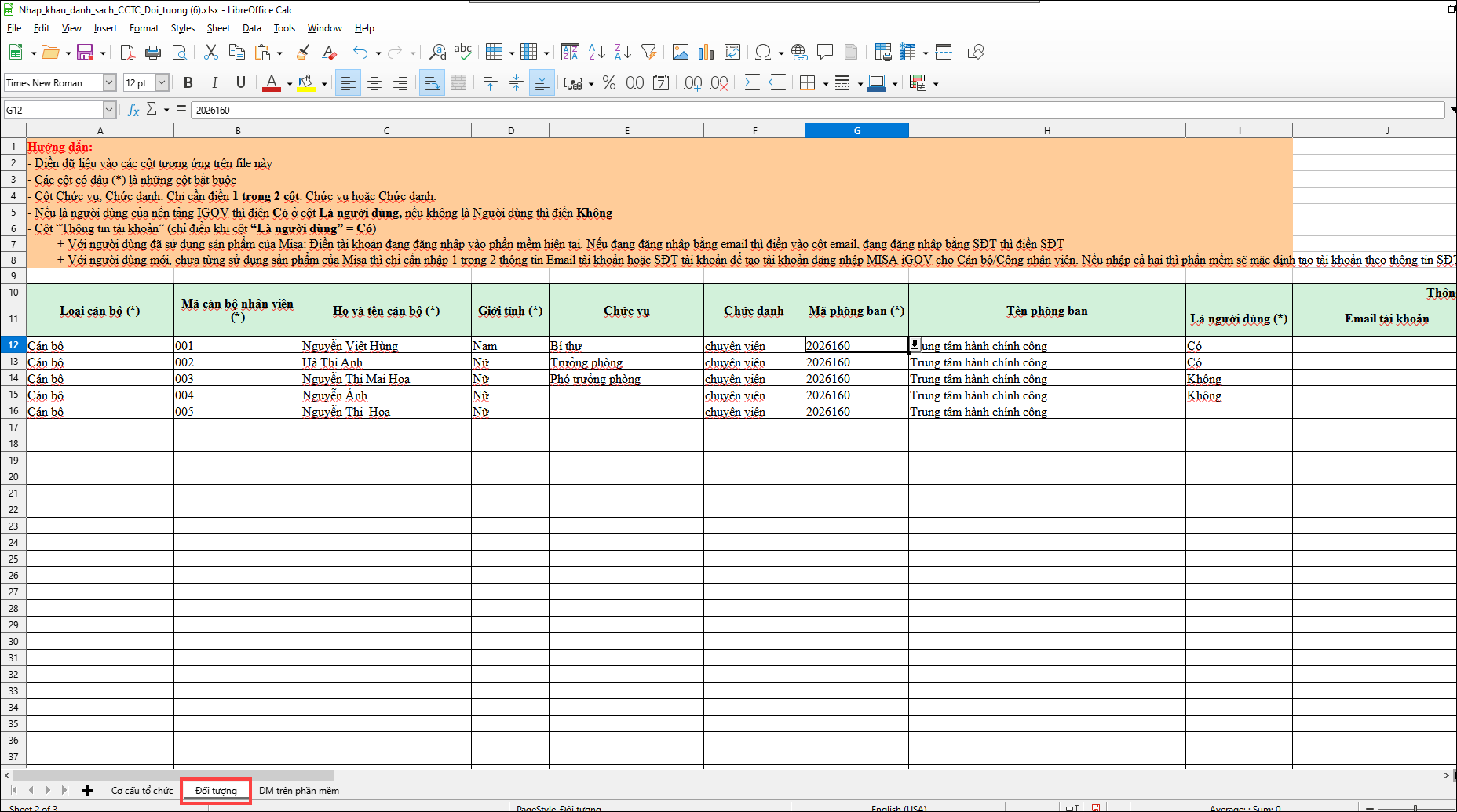Toggle Align Bottom
1457x812 pixels.
pos(542,83)
